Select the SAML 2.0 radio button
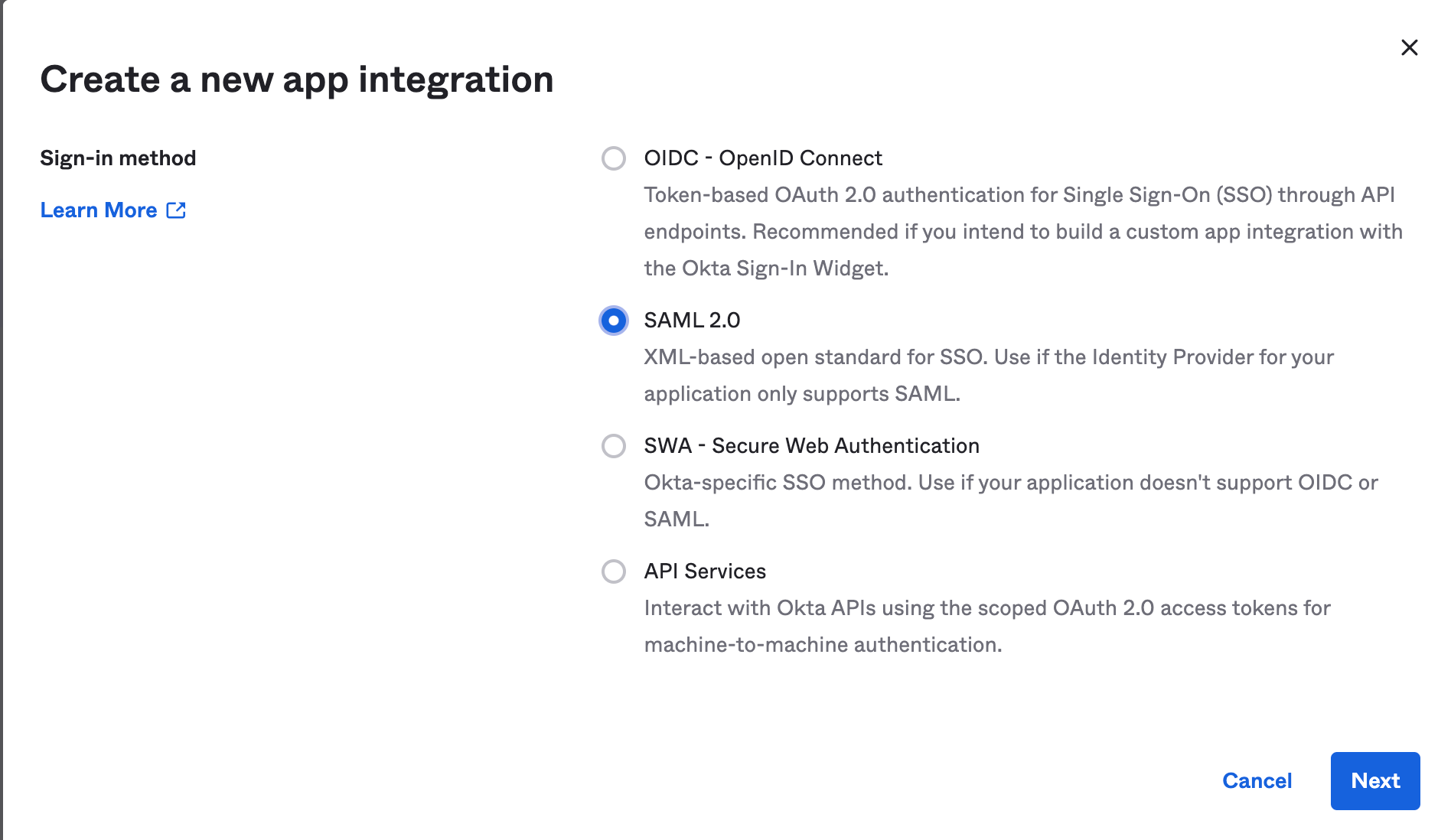Viewport: 1451px width, 840px height. [613, 321]
